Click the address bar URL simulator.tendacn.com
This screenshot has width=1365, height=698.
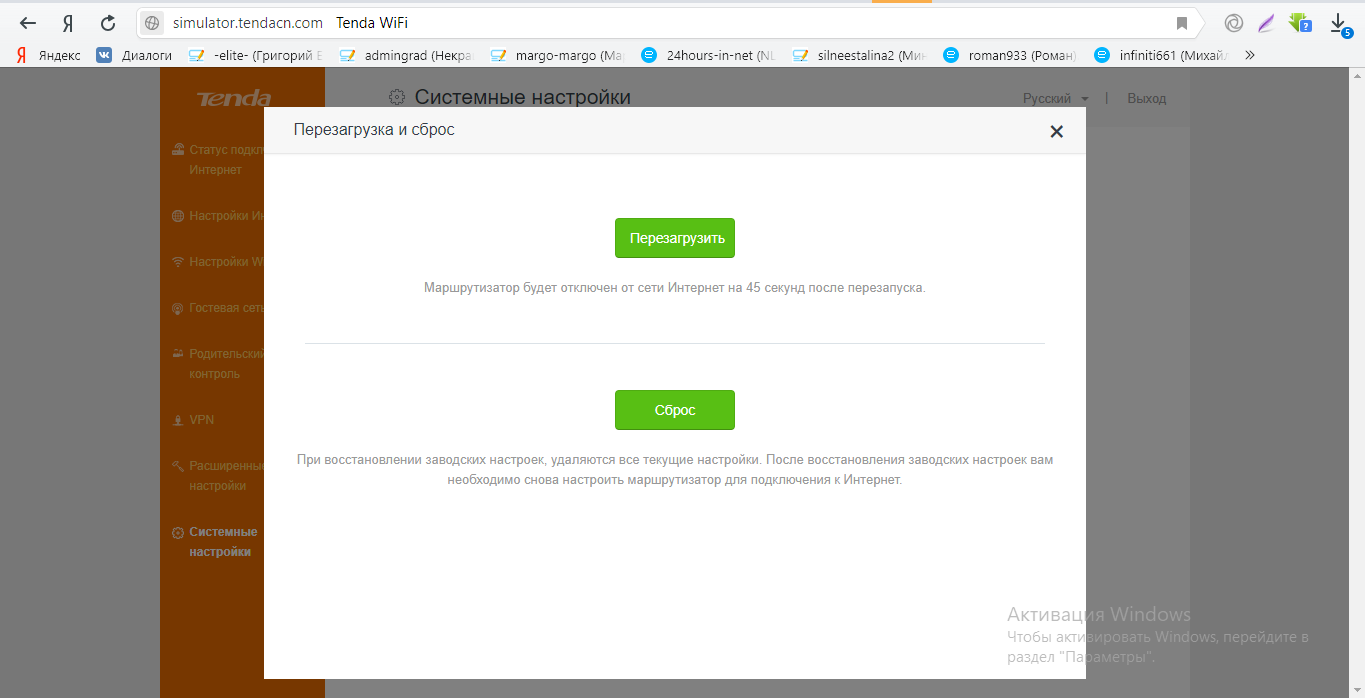[247, 23]
